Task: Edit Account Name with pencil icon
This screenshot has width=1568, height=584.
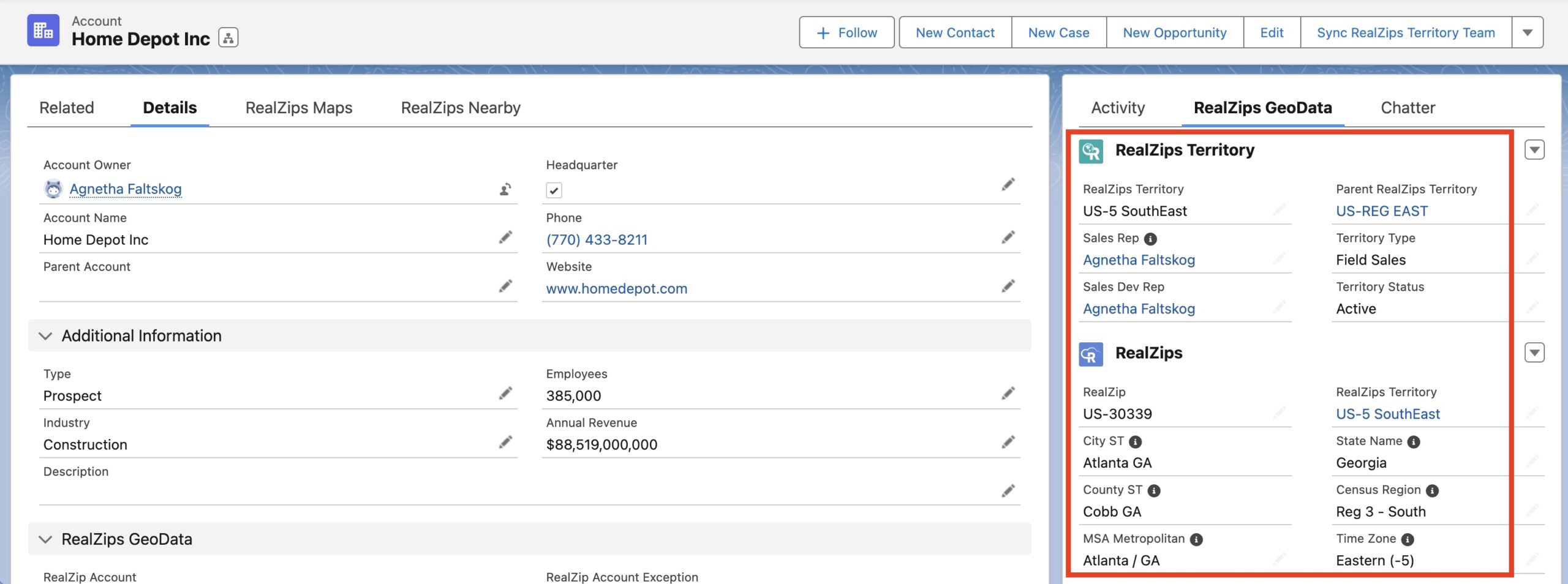Action: [505, 237]
